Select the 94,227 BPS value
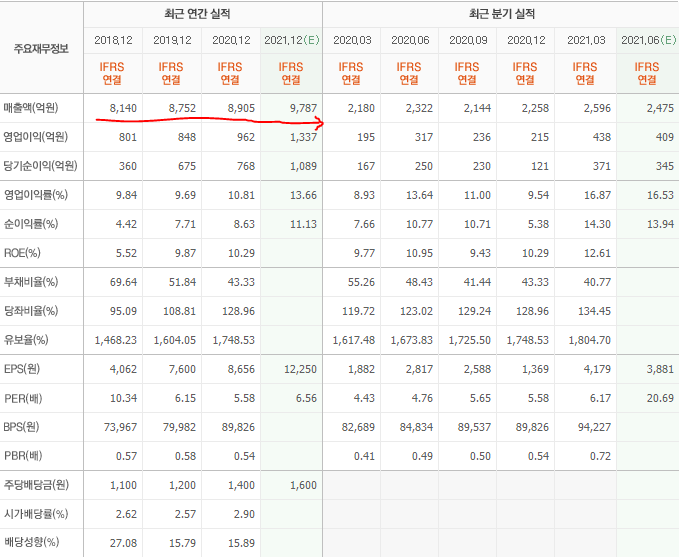Screen dimensions: 683x557 point(595,427)
